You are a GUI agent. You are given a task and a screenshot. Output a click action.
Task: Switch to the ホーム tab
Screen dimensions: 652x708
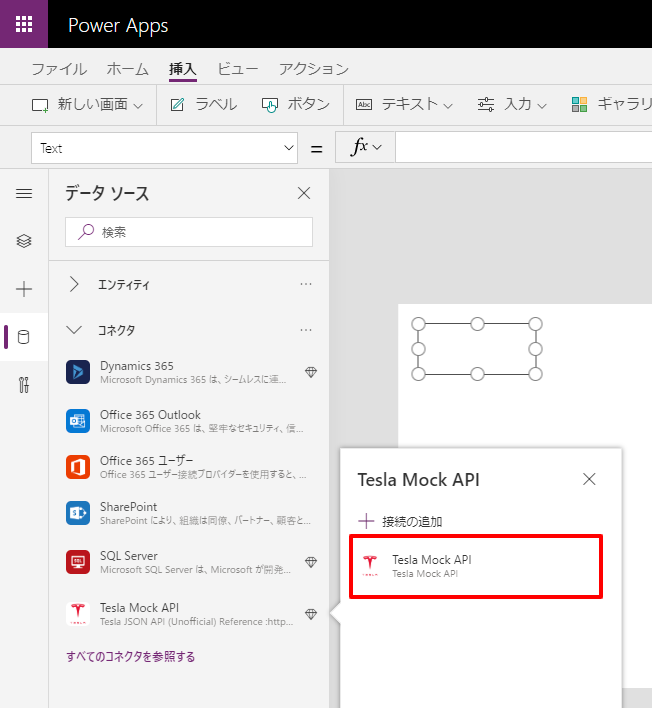coord(127,69)
